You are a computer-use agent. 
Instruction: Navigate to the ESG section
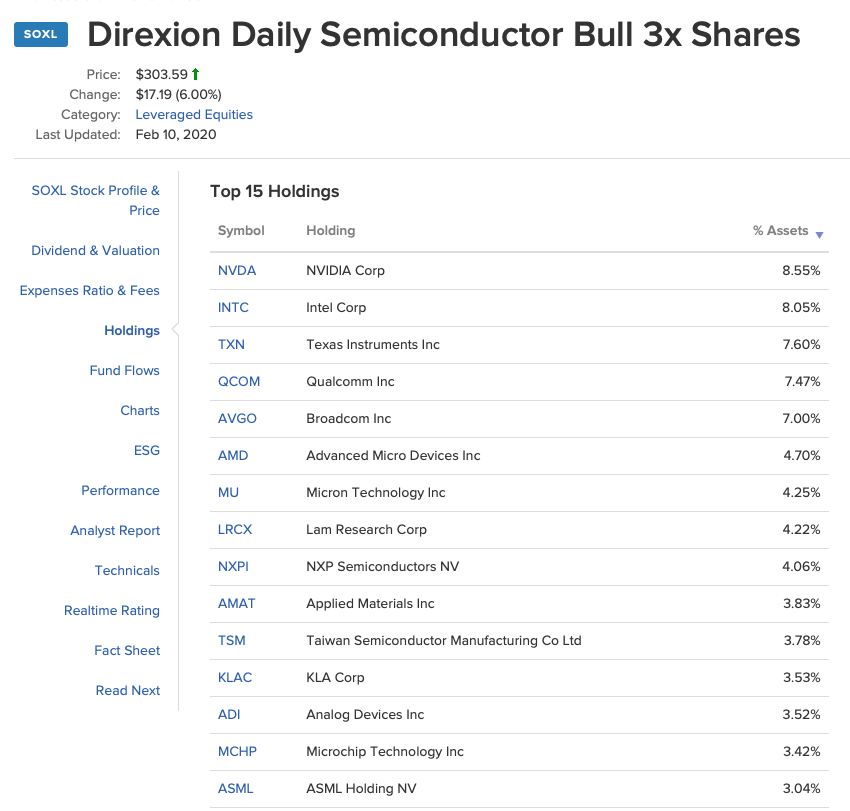146,451
